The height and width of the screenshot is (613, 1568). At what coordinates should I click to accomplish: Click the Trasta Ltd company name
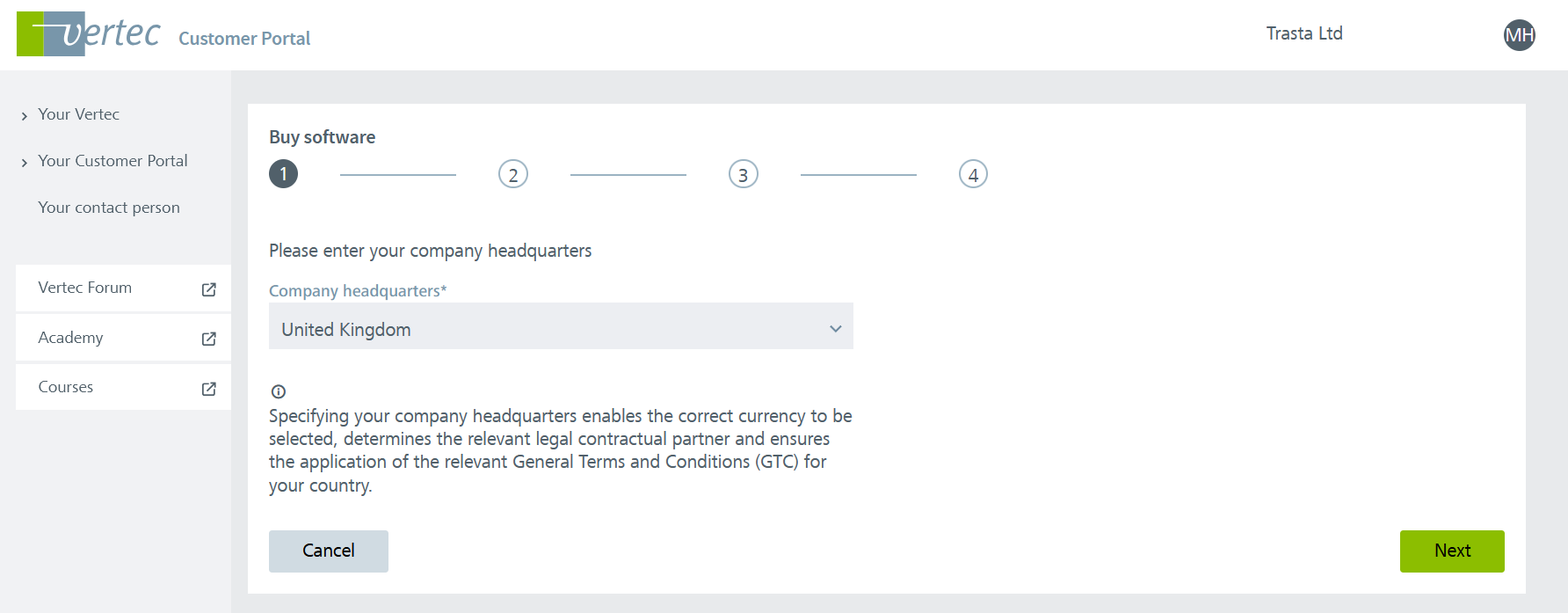click(1304, 33)
